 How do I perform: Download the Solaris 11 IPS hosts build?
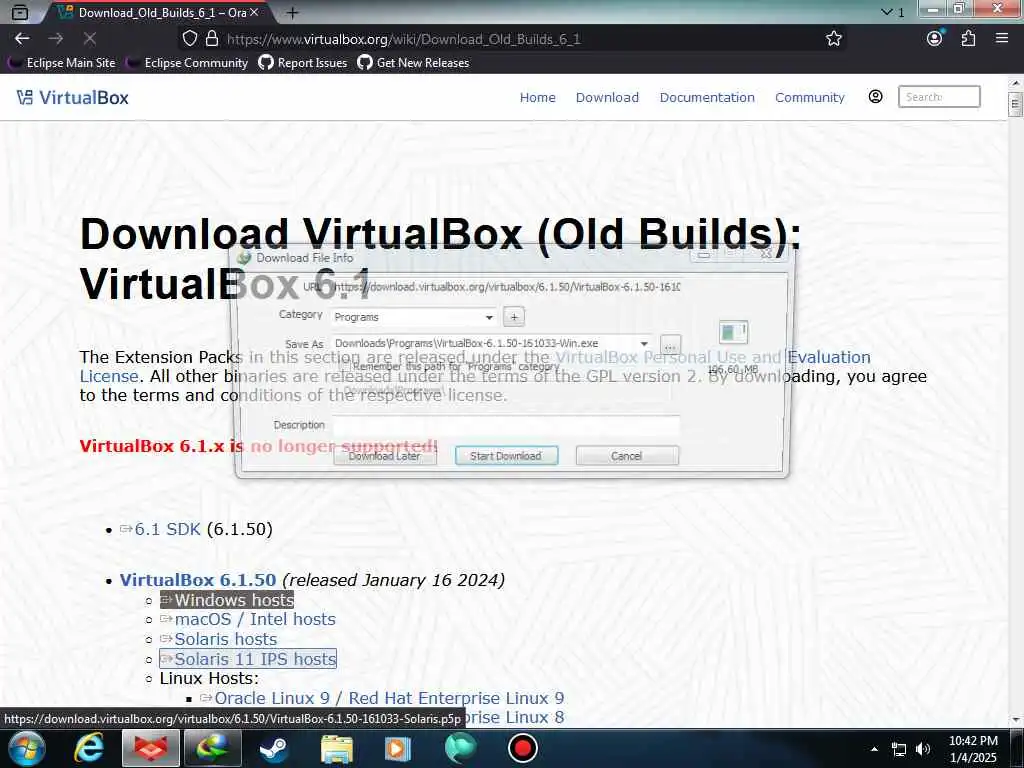248,659
